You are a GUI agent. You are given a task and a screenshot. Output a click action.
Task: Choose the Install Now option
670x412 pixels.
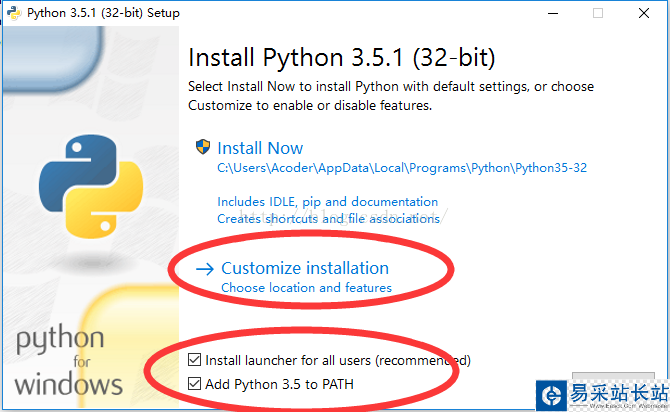click(x=260, y=148)
